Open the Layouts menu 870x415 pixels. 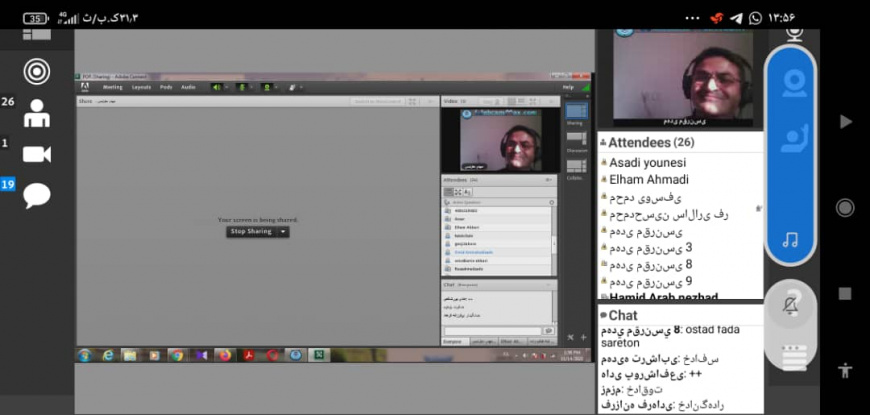141,87
